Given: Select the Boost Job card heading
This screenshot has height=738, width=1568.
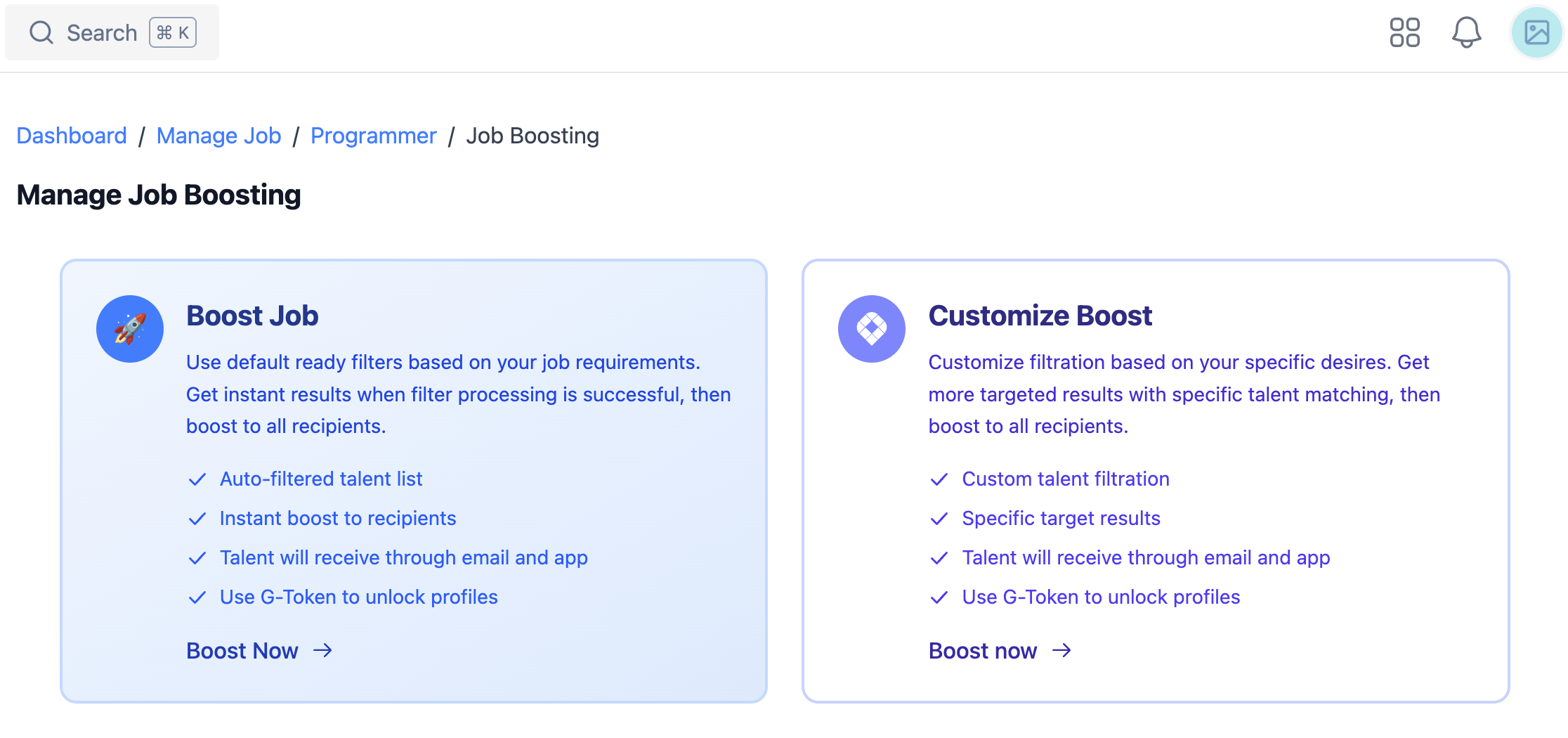Looking at the screenshot, I should click(252, 316).
